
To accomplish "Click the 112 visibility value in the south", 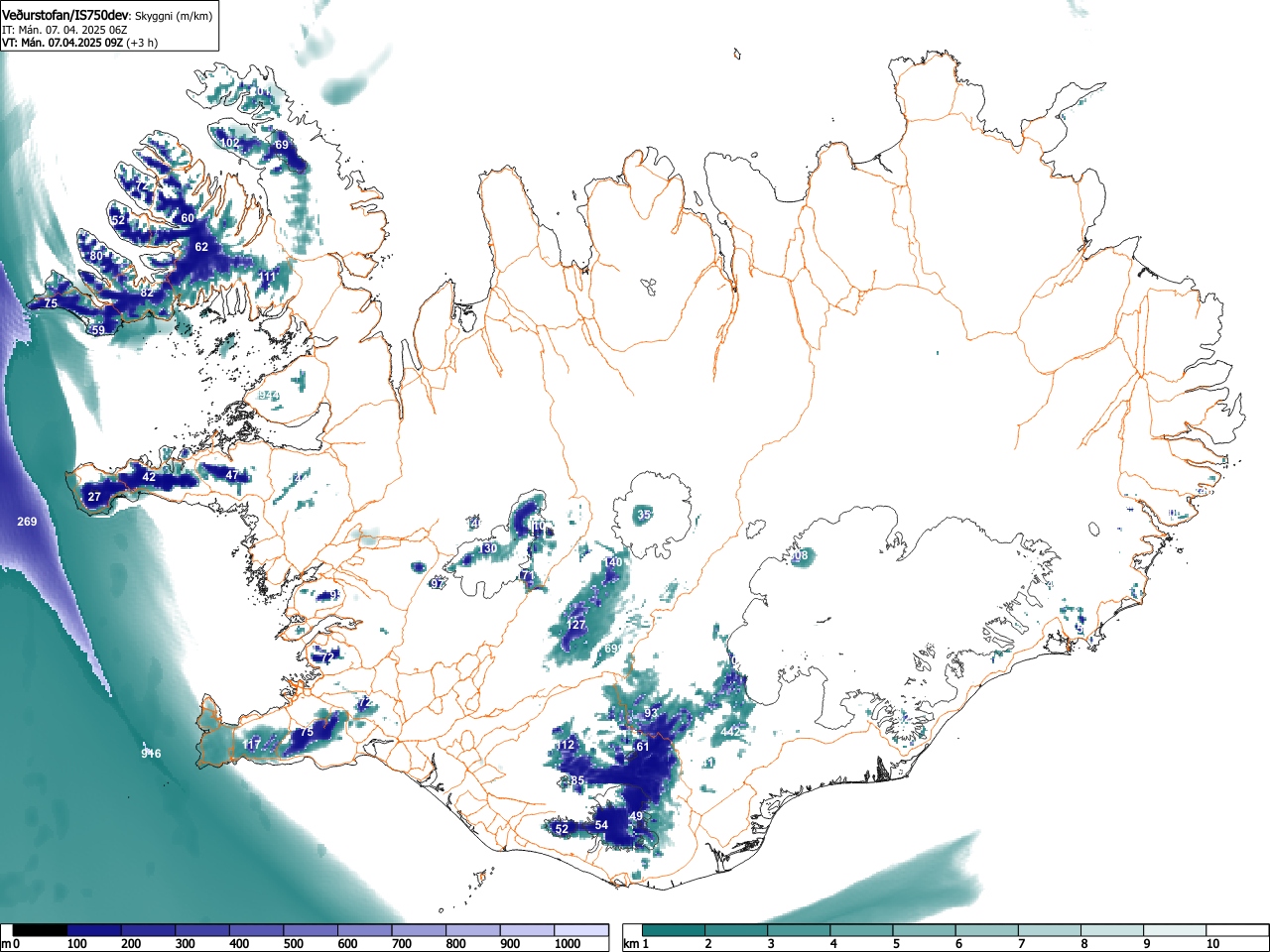I will (566, 745).
